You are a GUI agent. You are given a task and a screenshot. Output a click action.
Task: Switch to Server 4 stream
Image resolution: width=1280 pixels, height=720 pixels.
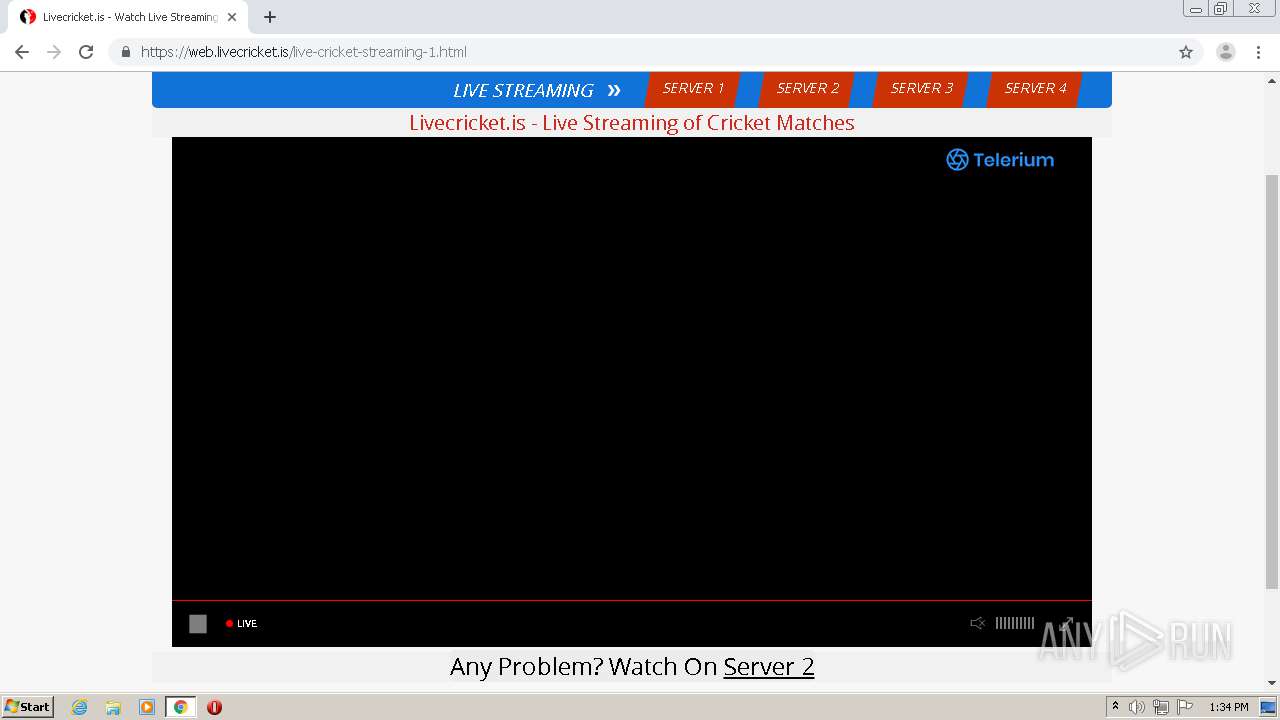tap(1035, 89)
